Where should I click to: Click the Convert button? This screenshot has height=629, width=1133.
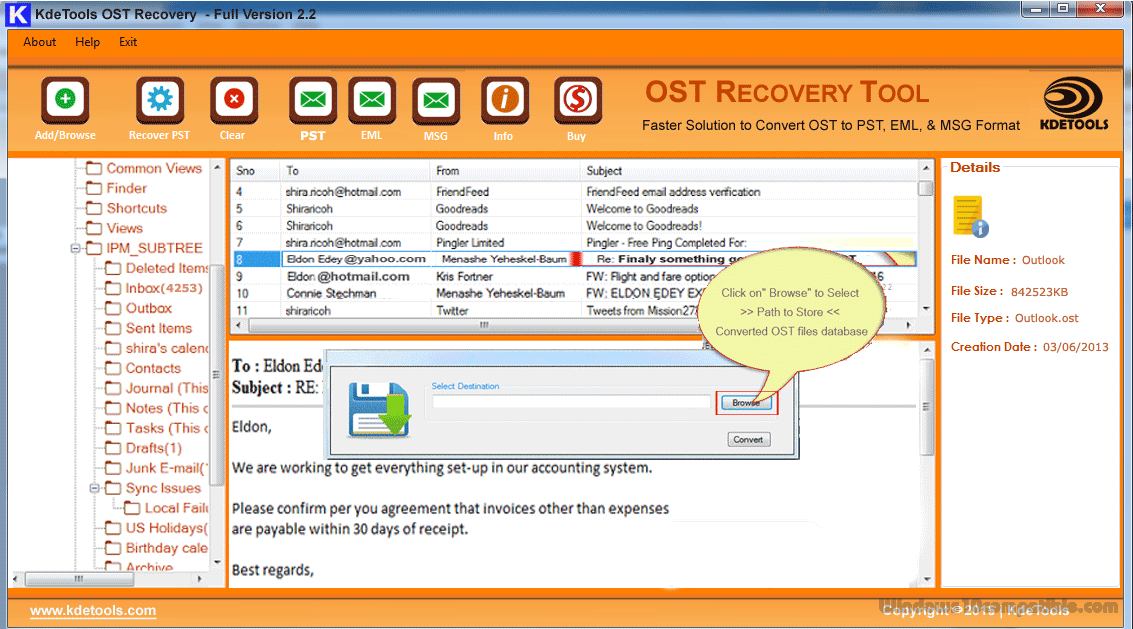pyautogui.click(x=748, y=440)
